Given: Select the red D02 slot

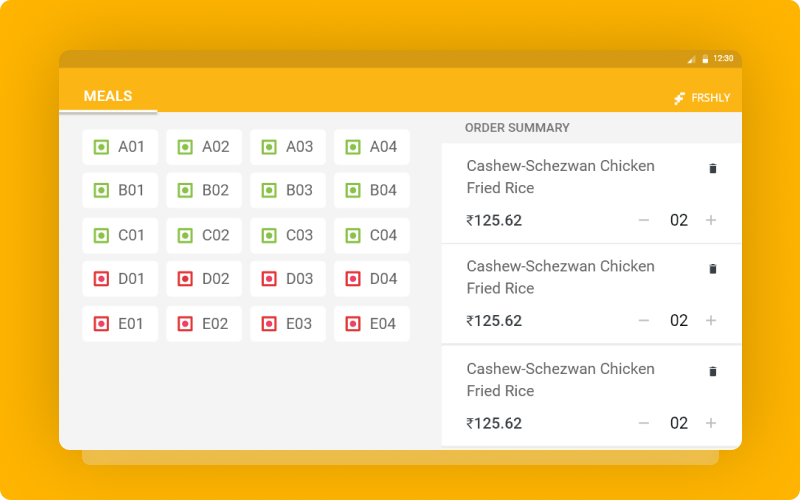Looking at the screenshot, I should tap(204, 279).
